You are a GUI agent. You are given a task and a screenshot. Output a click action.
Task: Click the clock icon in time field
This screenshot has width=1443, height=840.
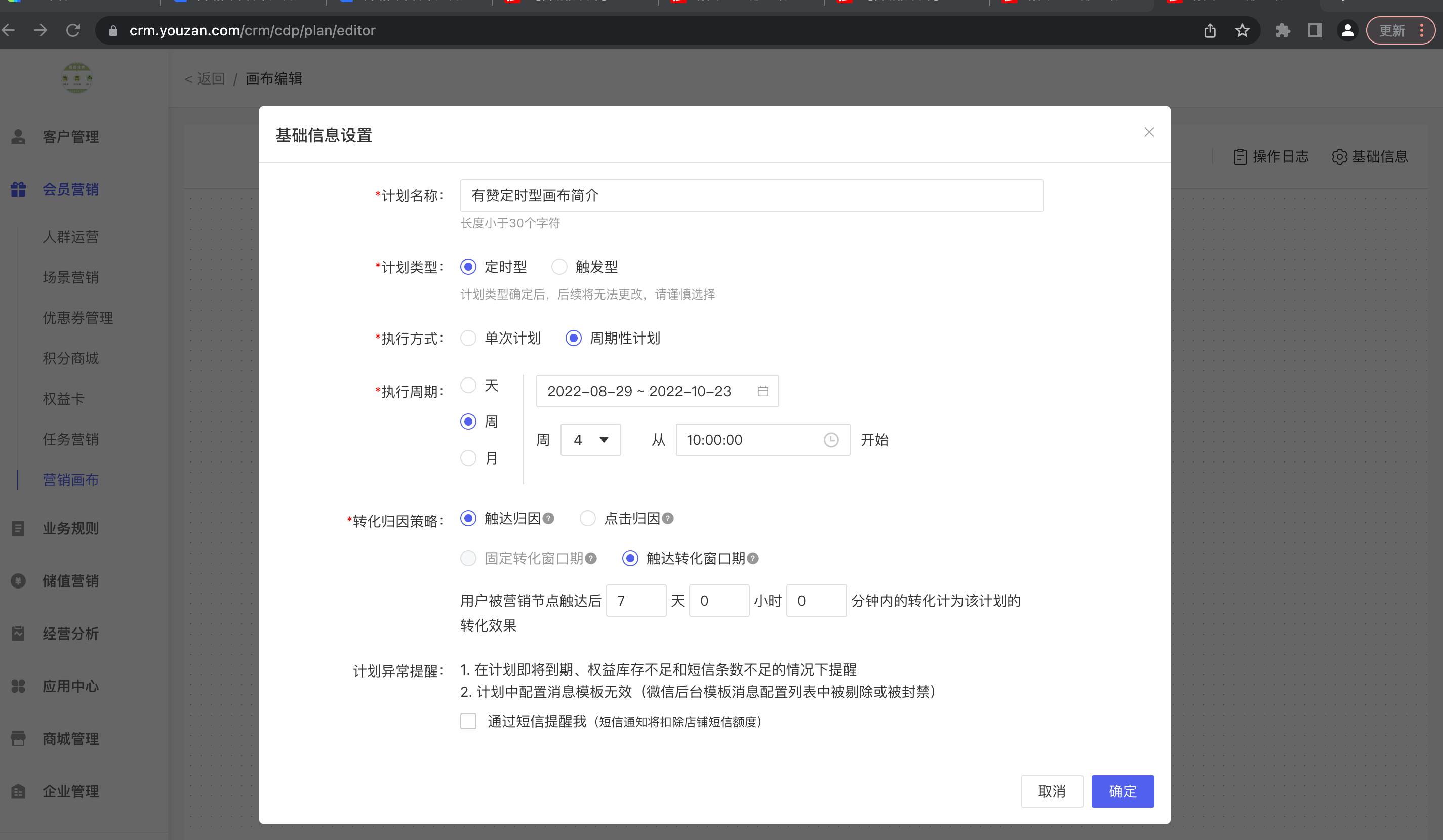pos(831,440)
